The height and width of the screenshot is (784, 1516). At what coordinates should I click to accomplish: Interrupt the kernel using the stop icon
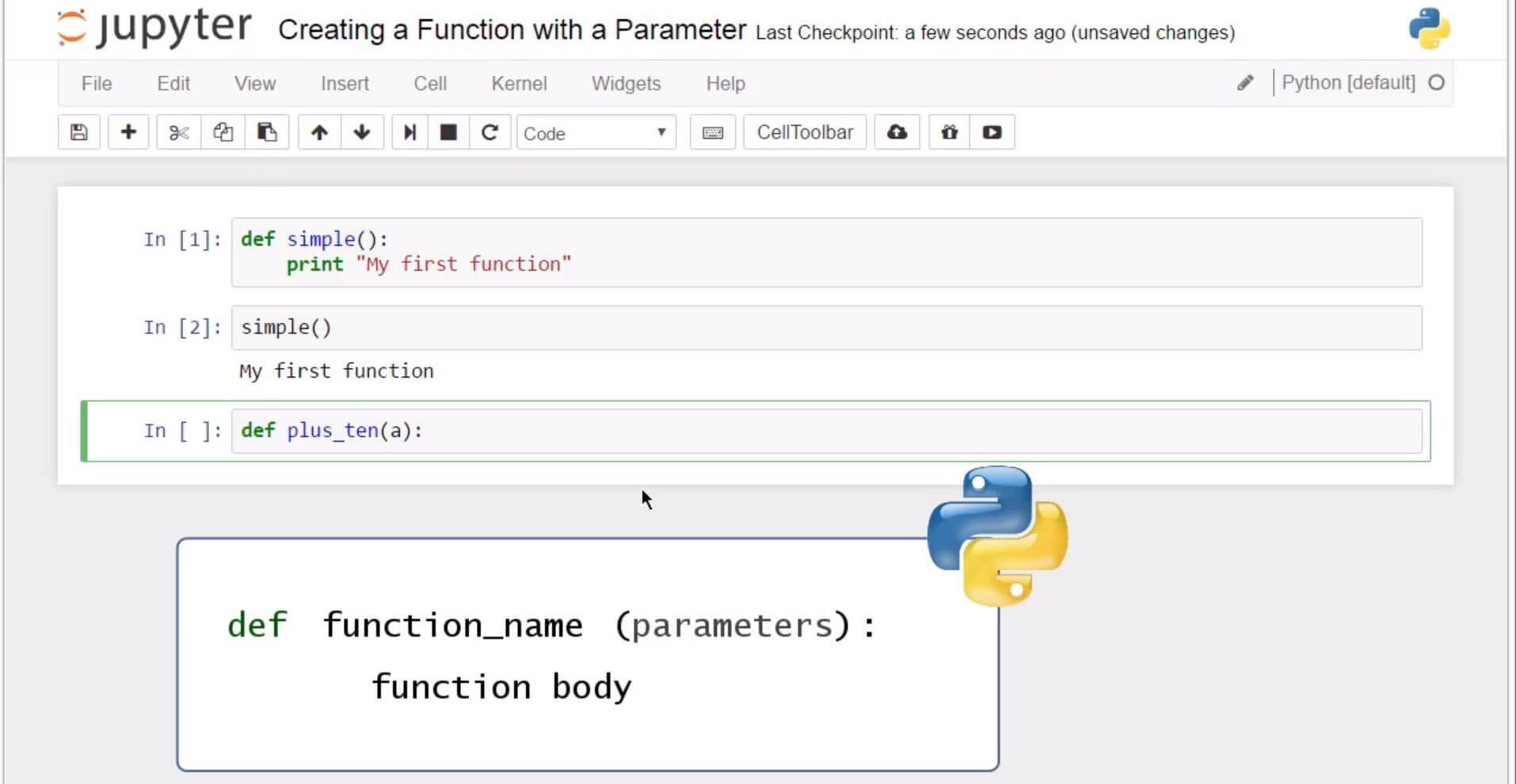tap(448, 132)
